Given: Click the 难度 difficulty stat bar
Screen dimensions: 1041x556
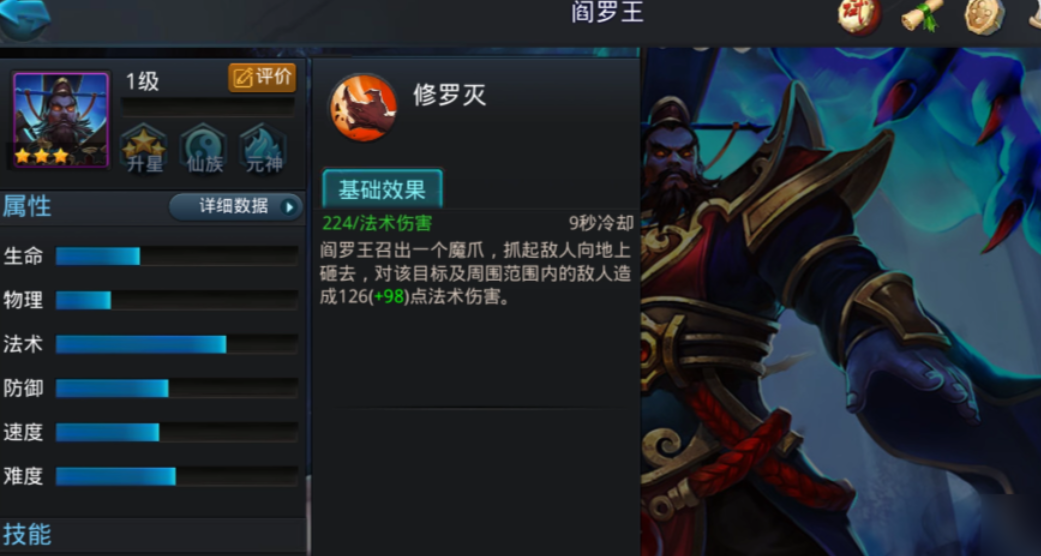Looking at the screenshot, I should coord(177,476).
